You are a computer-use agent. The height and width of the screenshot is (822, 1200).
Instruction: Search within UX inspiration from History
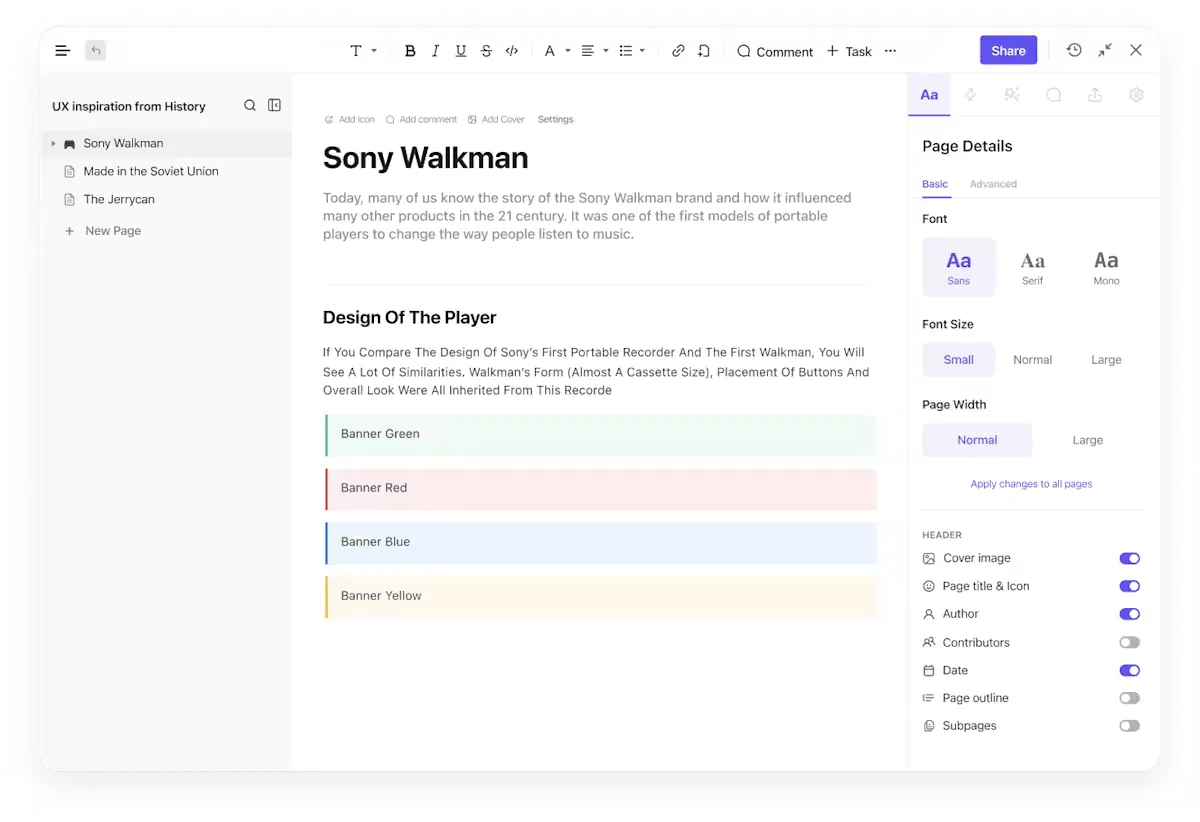click(250, 105)
